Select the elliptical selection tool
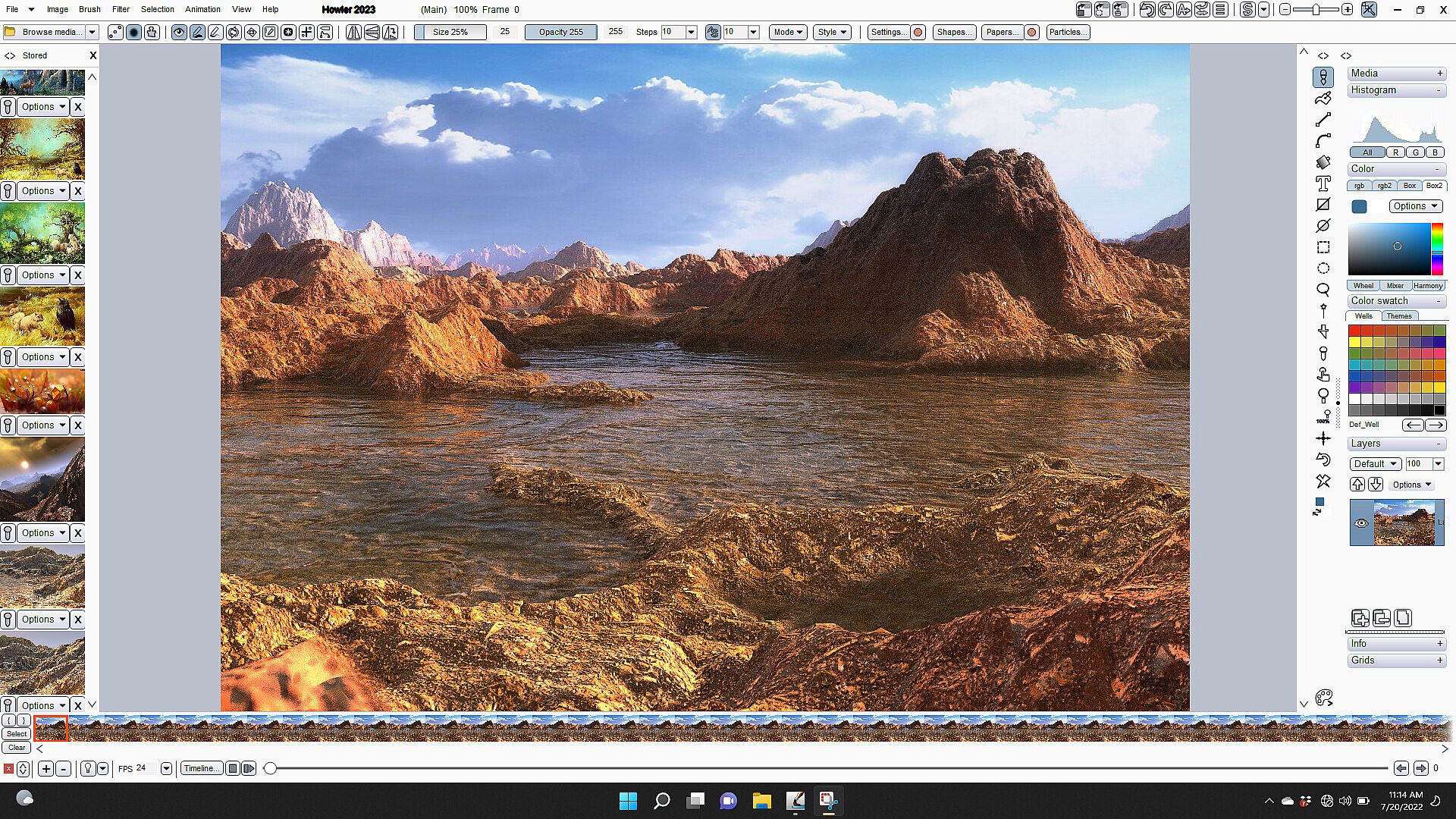Image resolution: width=1456 pixels, height=819 pixels. coord(1323,268)
